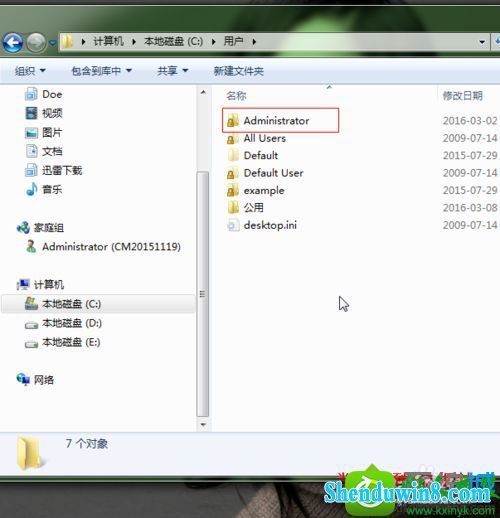The image size is (500, 518).
Task: Click the sidebar scrollbar thumb
Action: point(203,294)
